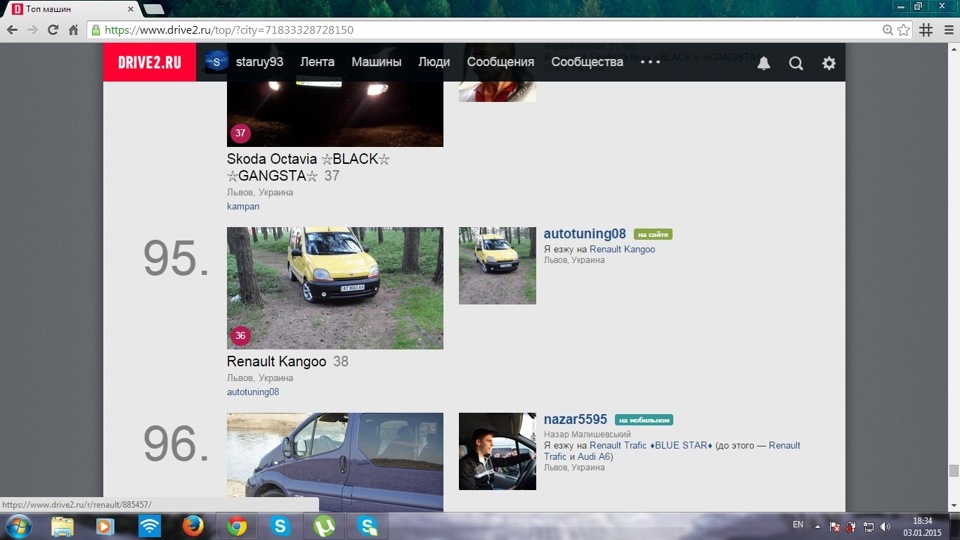Image resolution: width=960 pixels, height=540 pixels.
Task: Expand the three-dots more menu
Action: click(650, 62)
